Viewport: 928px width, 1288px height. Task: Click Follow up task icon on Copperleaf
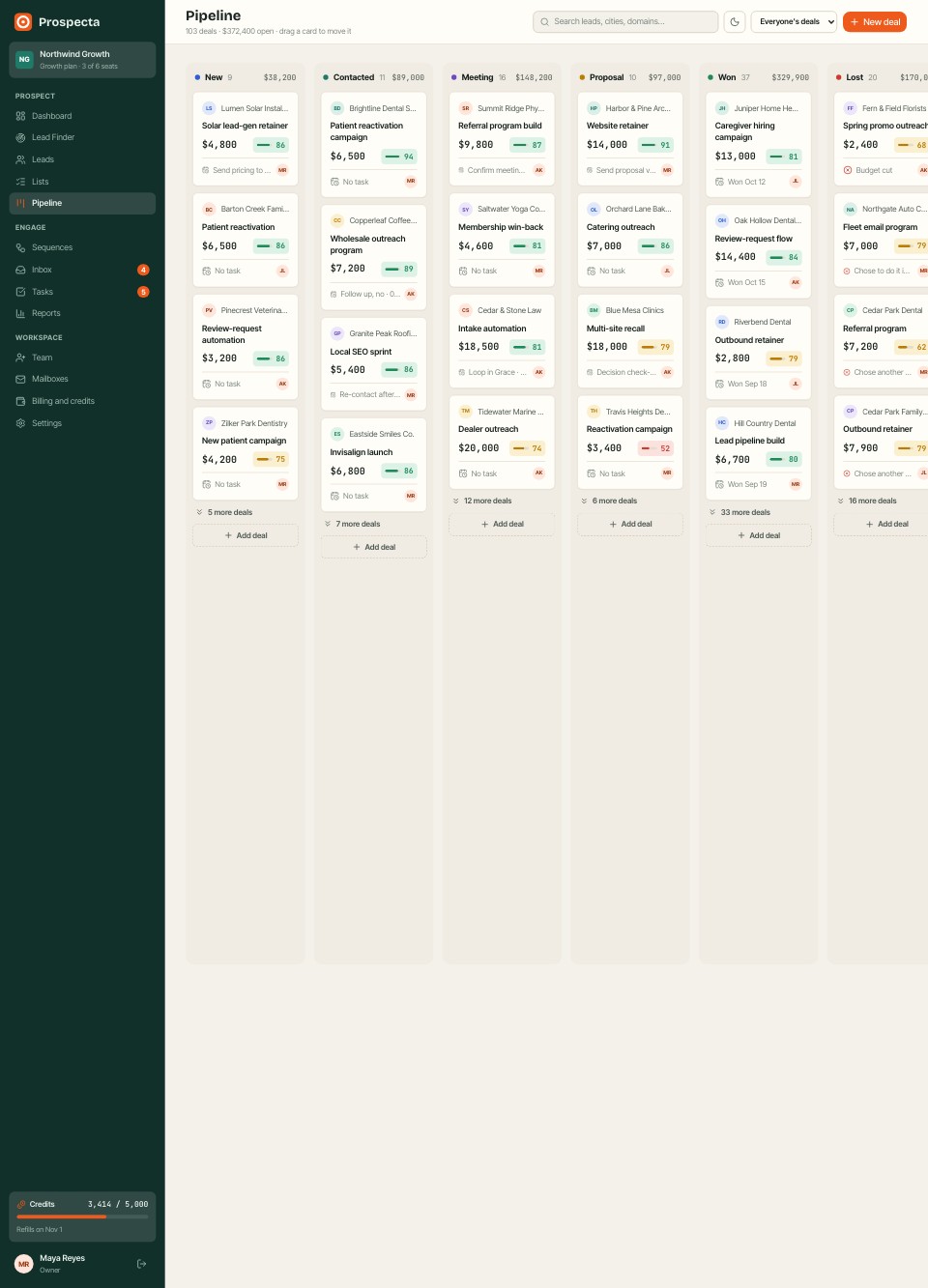pos(333,294)
